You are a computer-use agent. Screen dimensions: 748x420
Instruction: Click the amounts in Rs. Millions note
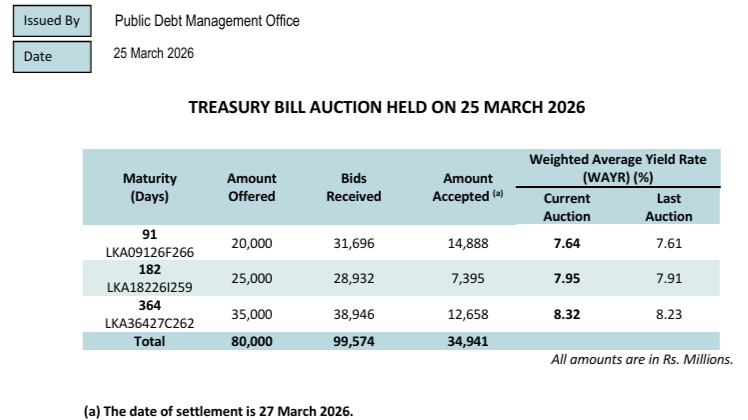pyautogui.click(x=642, y=359)
